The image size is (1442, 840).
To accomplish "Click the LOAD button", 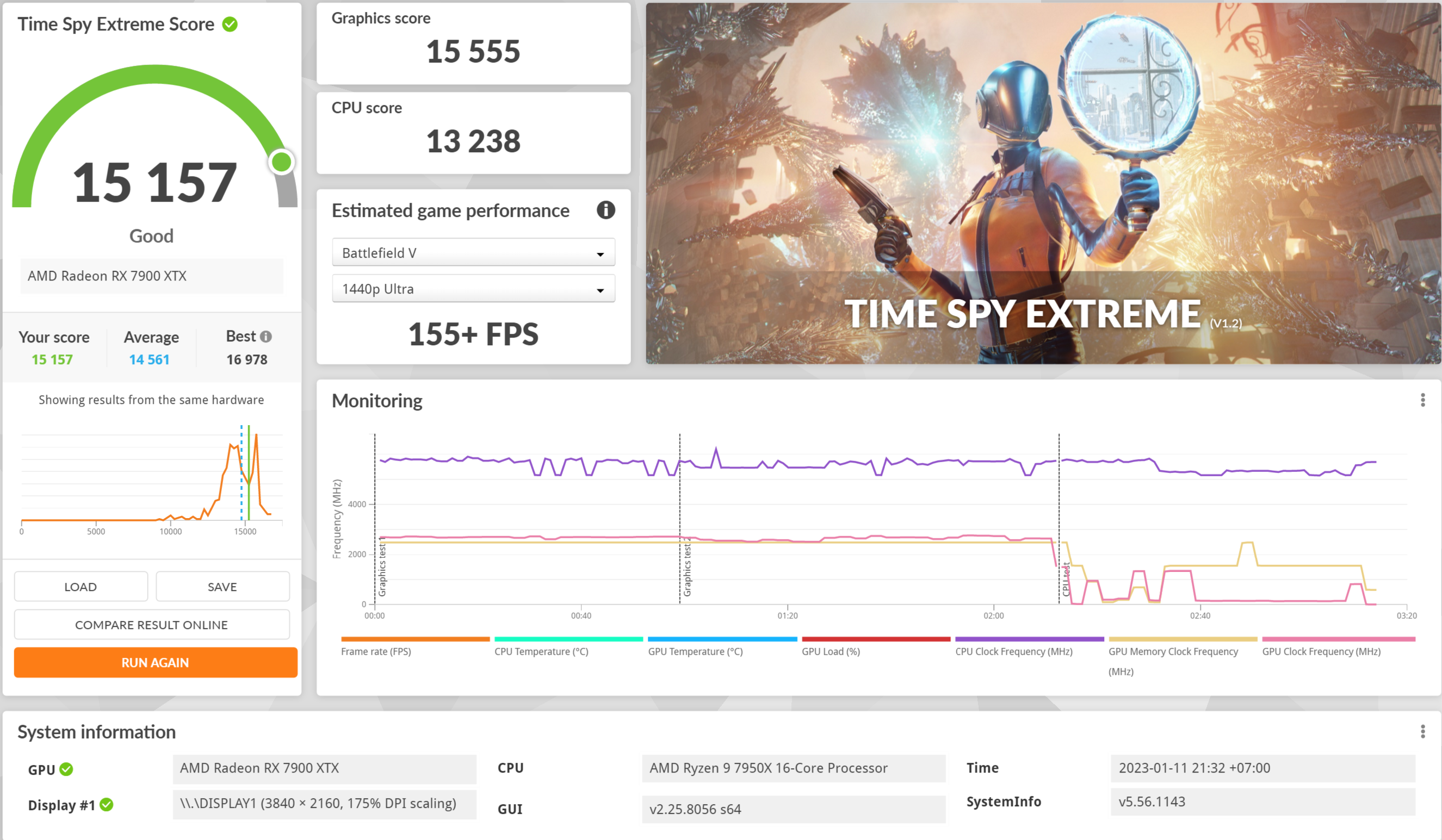I will tap(81, 587).
